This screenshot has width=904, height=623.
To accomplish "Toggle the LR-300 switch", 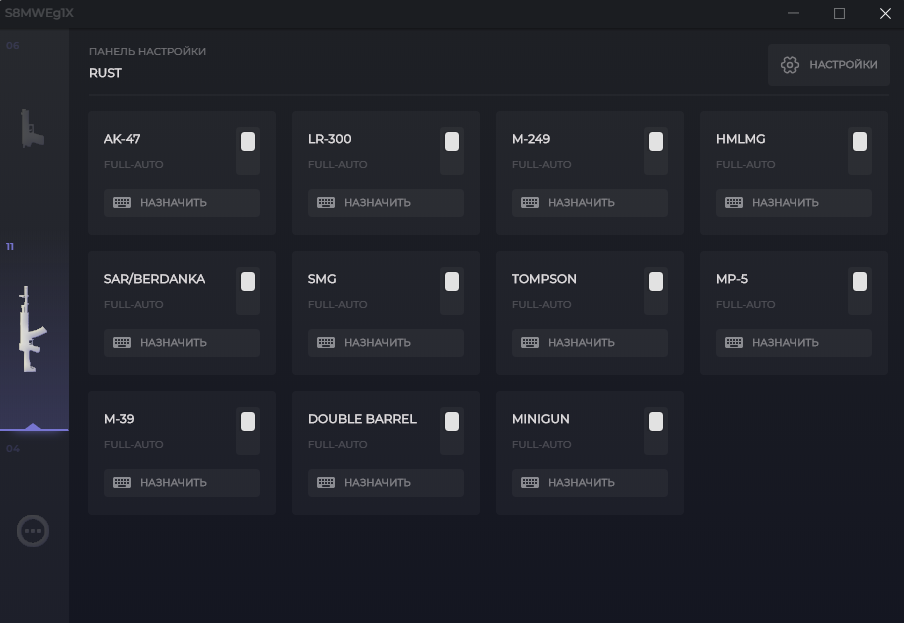I will pos(452,150).
